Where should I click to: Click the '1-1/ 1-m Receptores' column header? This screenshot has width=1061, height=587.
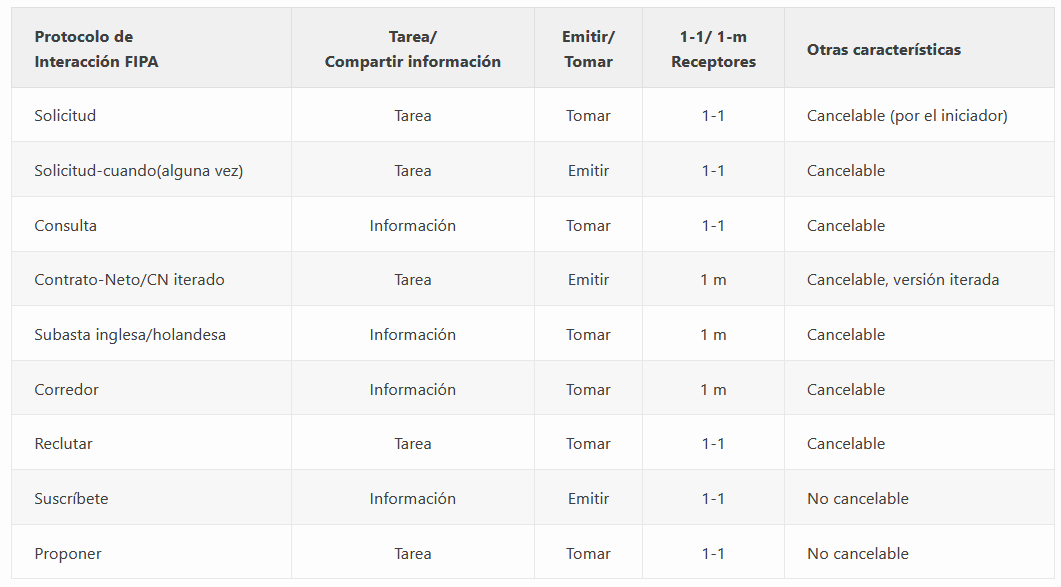[713, 49]
